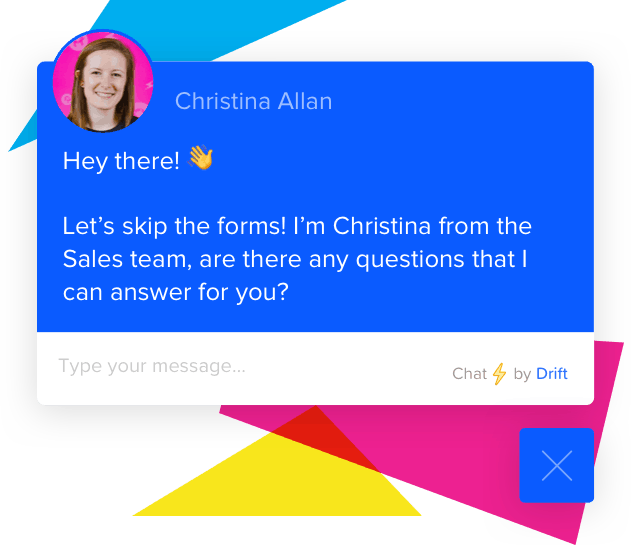The height and width of the screenshot is (545, 631).
Task: Click Christina Allan's round avatar photo
Action: 103,81
